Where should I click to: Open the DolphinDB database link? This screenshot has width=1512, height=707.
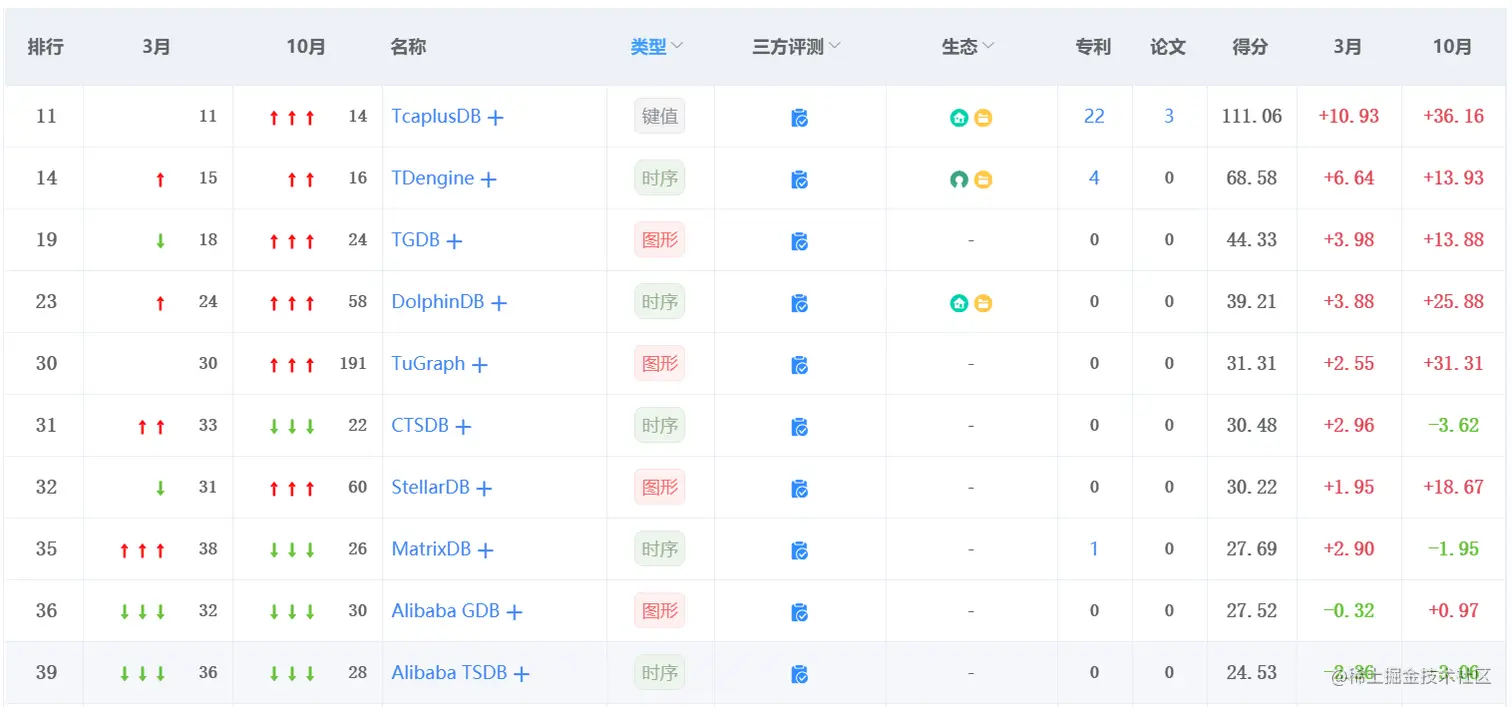point(438,301)
